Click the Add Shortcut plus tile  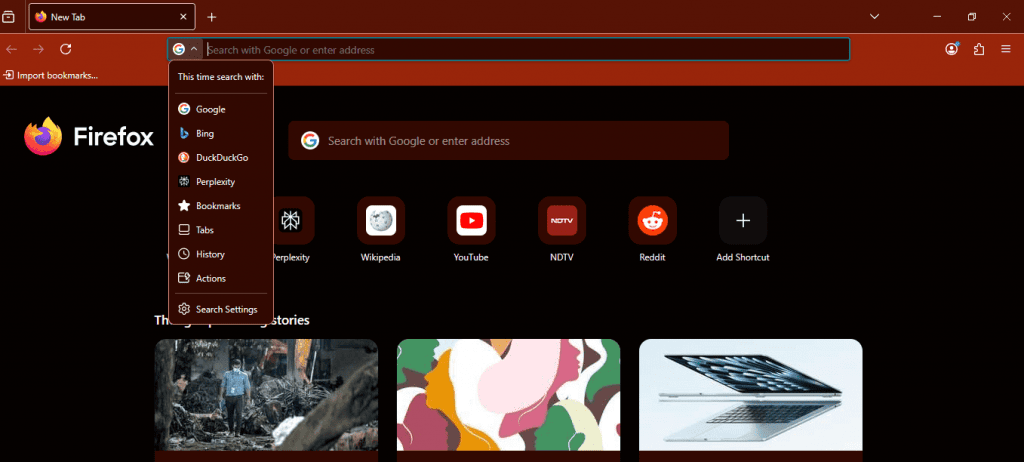tap(743, 221)
